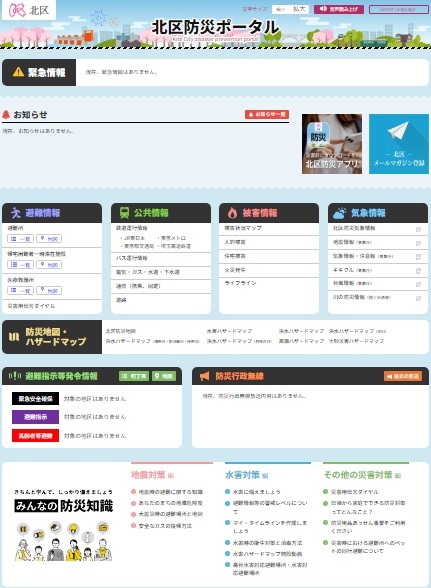The width and height of the screenshot is (431, 588).
Task: Click the alert icon beside 避難指示等発令情報
Action: (x=15, y=375)
